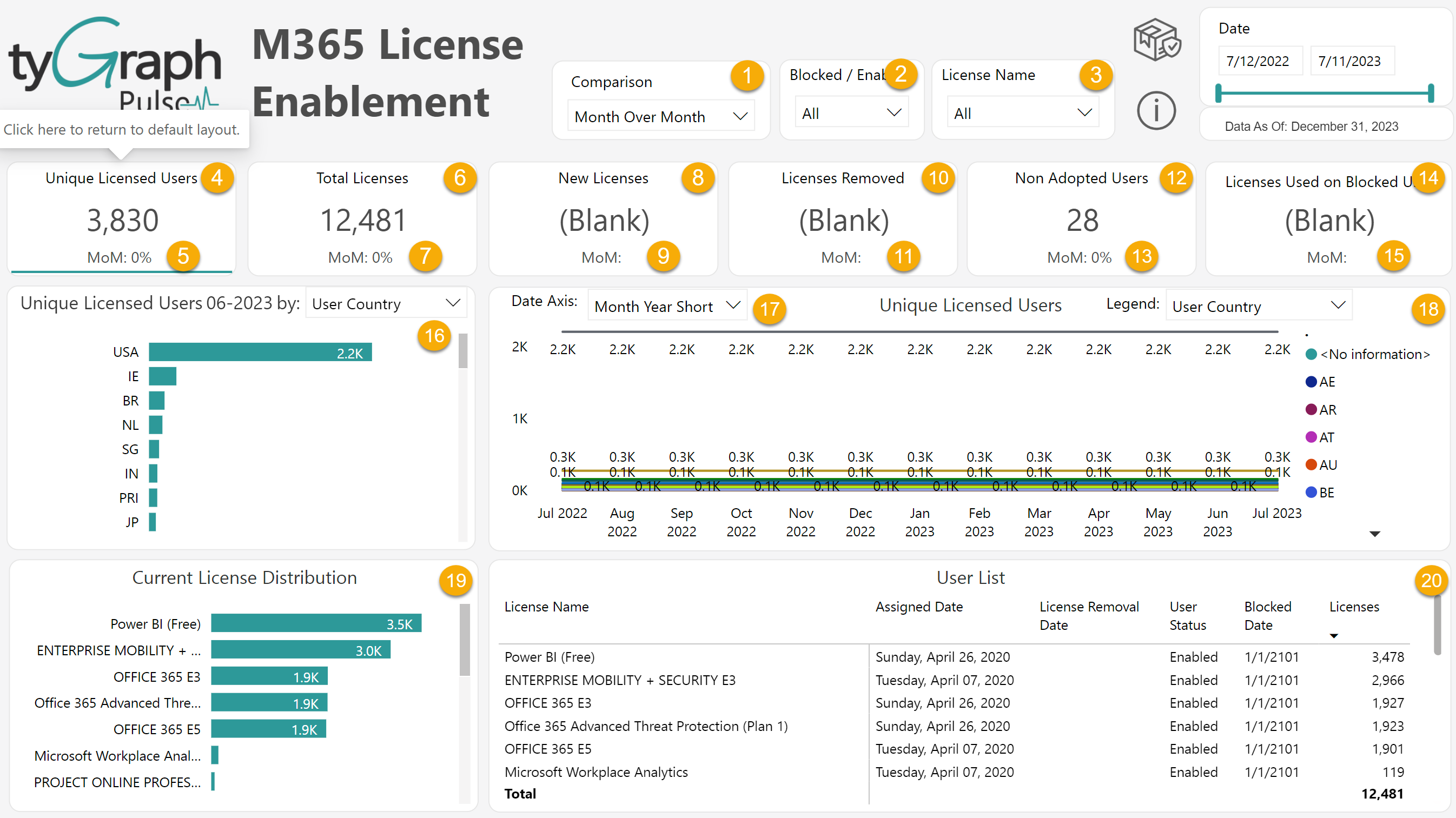Screen dimensions: 1456x818
Task: Click yellow help badge number 18
Action: (x=1428, y=309)
